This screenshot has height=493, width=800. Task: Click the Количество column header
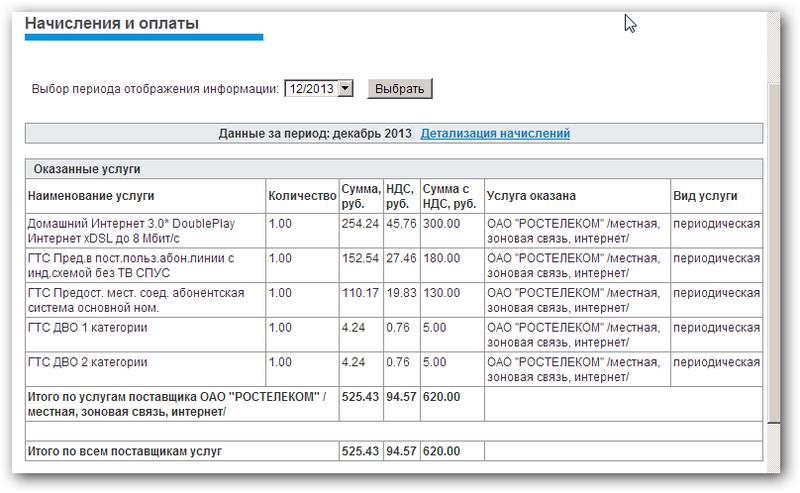(302, 196)
